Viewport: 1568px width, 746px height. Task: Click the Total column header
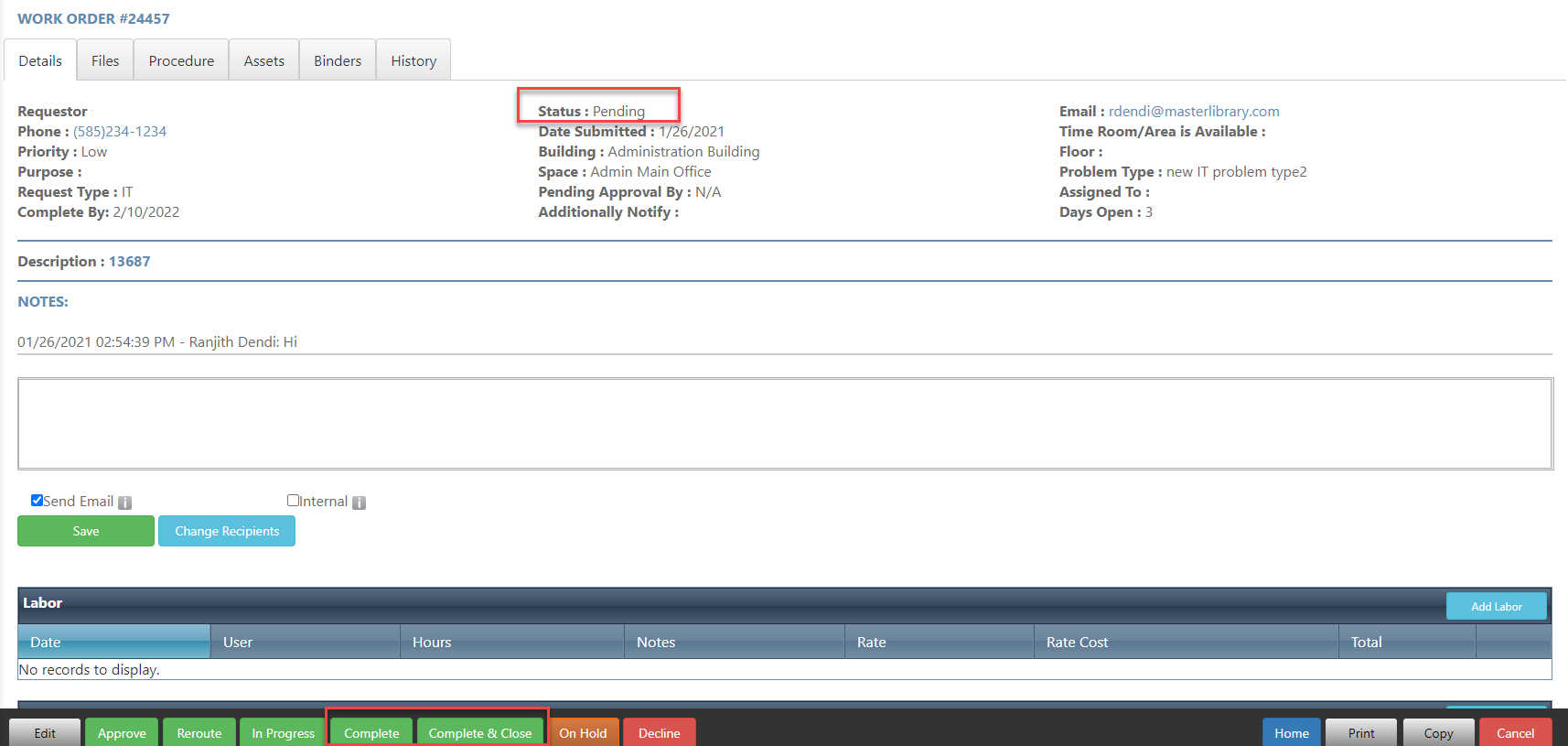pos(1407,642)
